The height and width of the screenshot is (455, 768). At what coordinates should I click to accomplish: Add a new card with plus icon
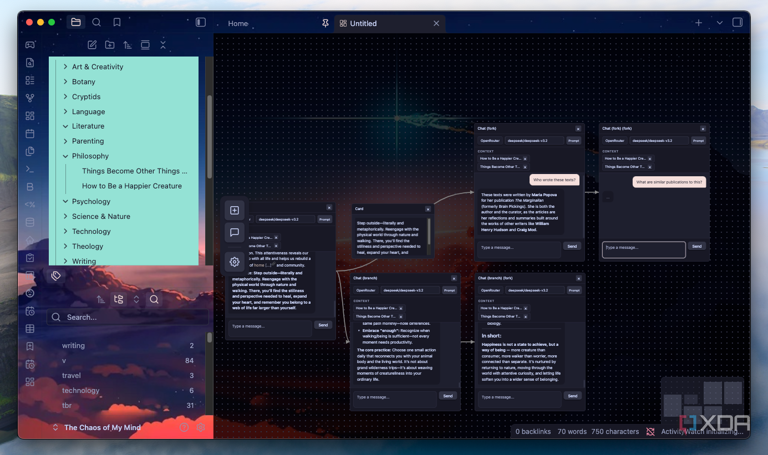(x=235, y=210)
